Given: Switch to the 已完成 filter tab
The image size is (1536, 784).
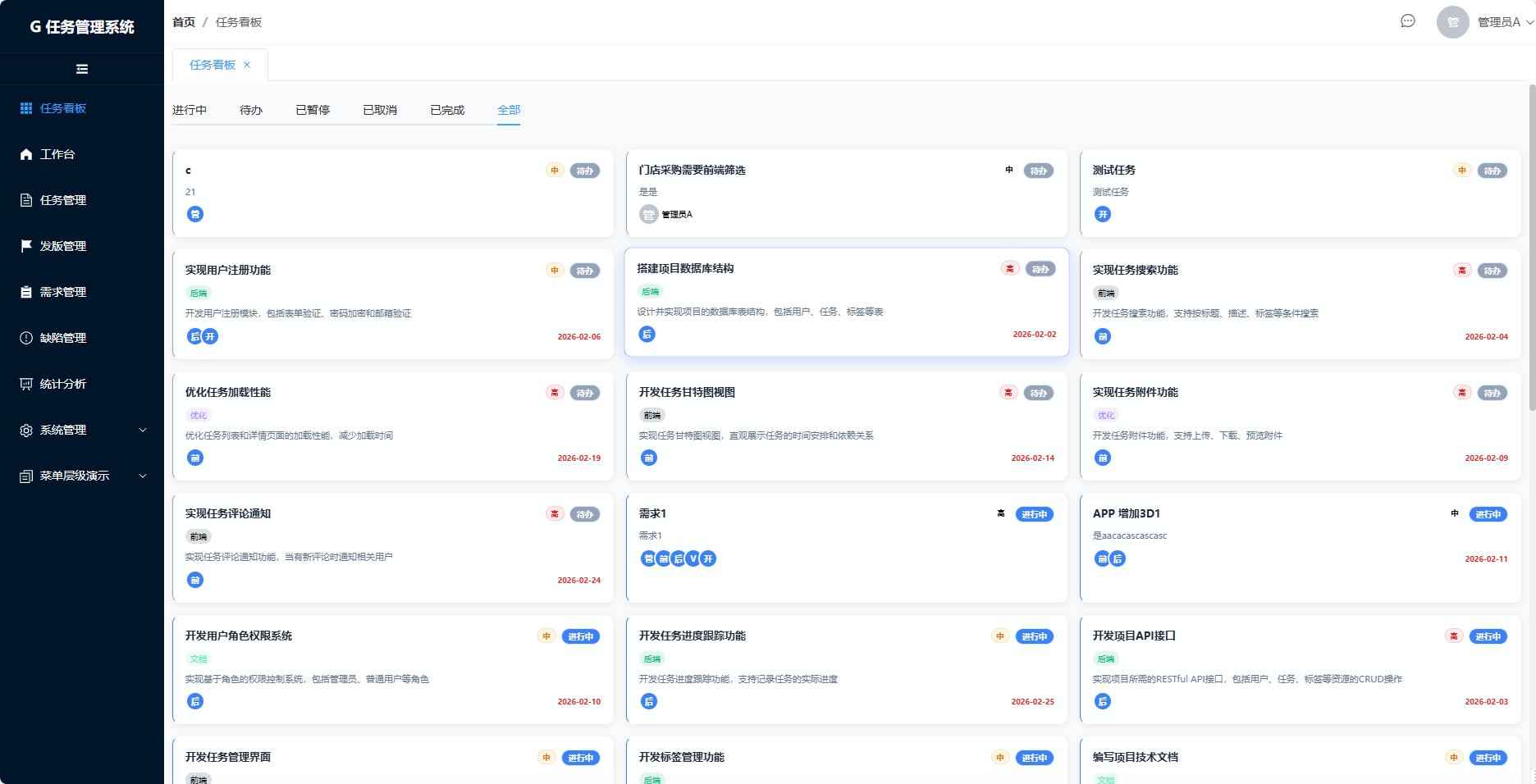Looking at the screenshot, I should pyautogui.click(x=447, y=110).
